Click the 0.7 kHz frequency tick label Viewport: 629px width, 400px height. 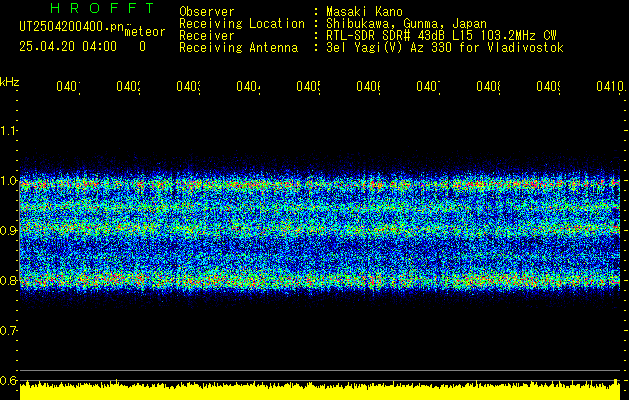[8, 331]
